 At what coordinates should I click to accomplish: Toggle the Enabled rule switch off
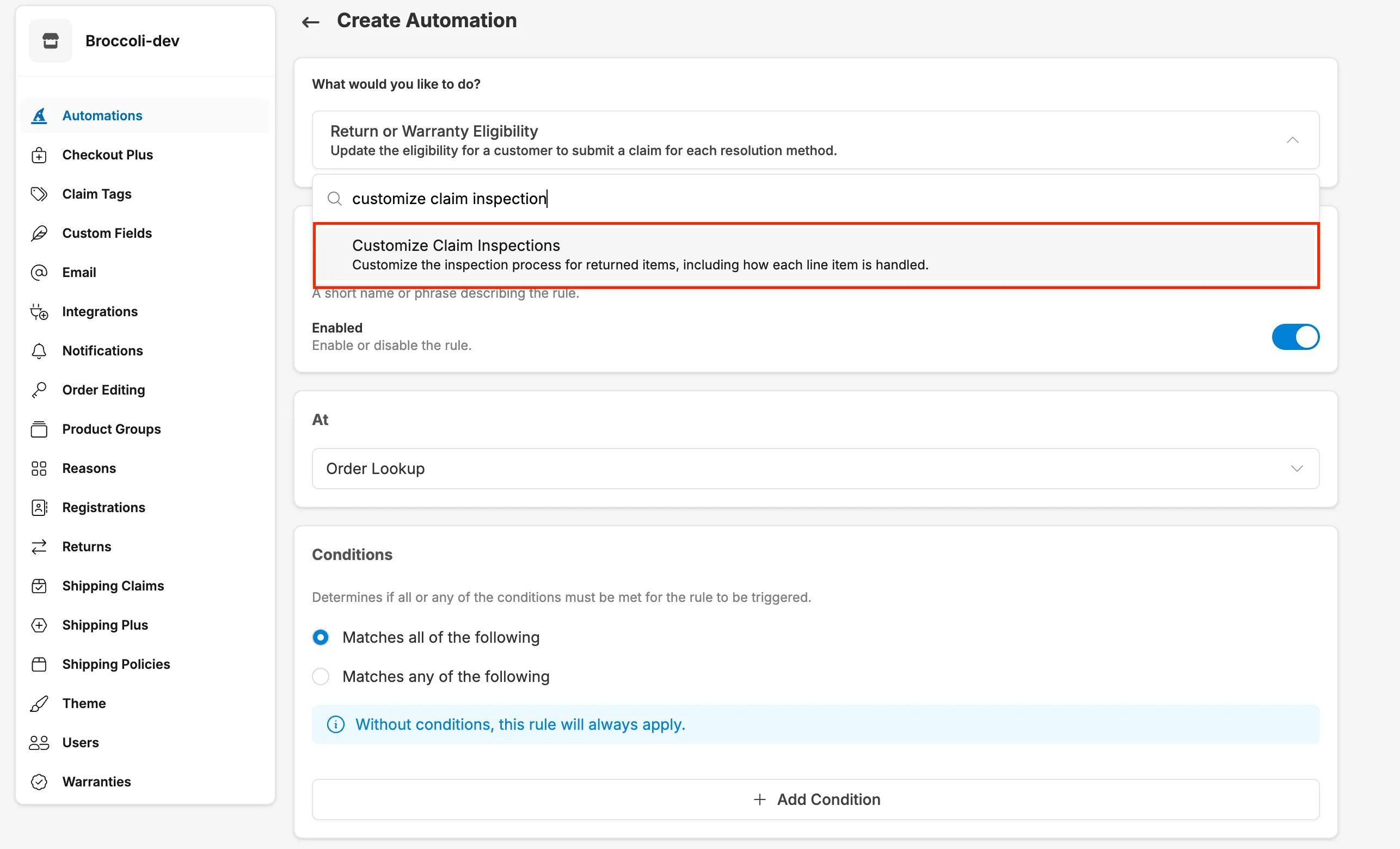1295,337
